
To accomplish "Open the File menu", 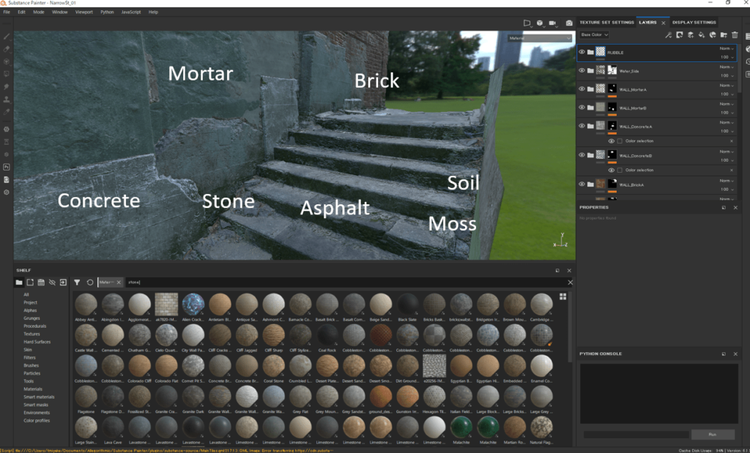I will point(7,12).
